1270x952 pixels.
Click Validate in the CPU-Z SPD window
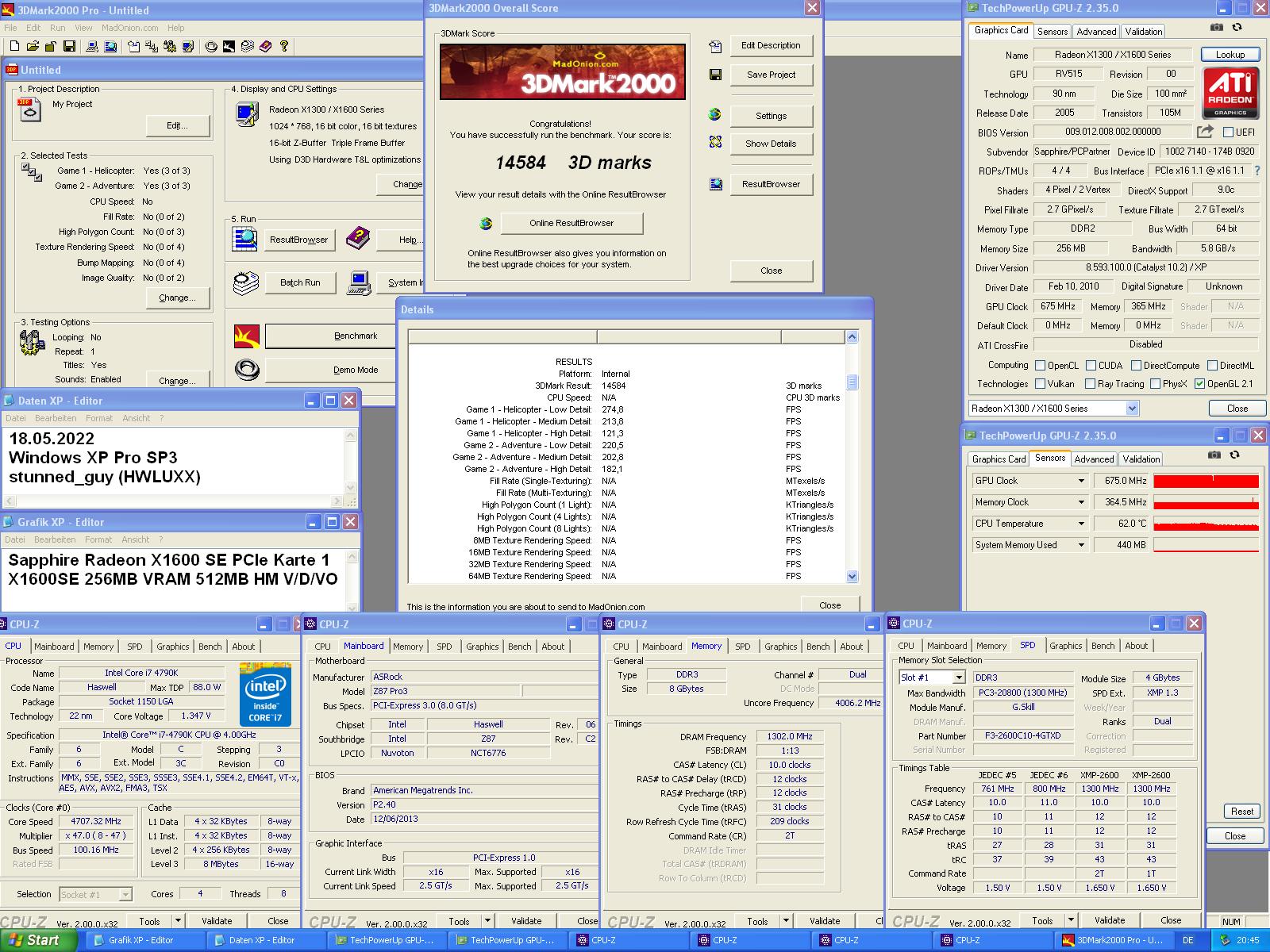[1110, 920]
